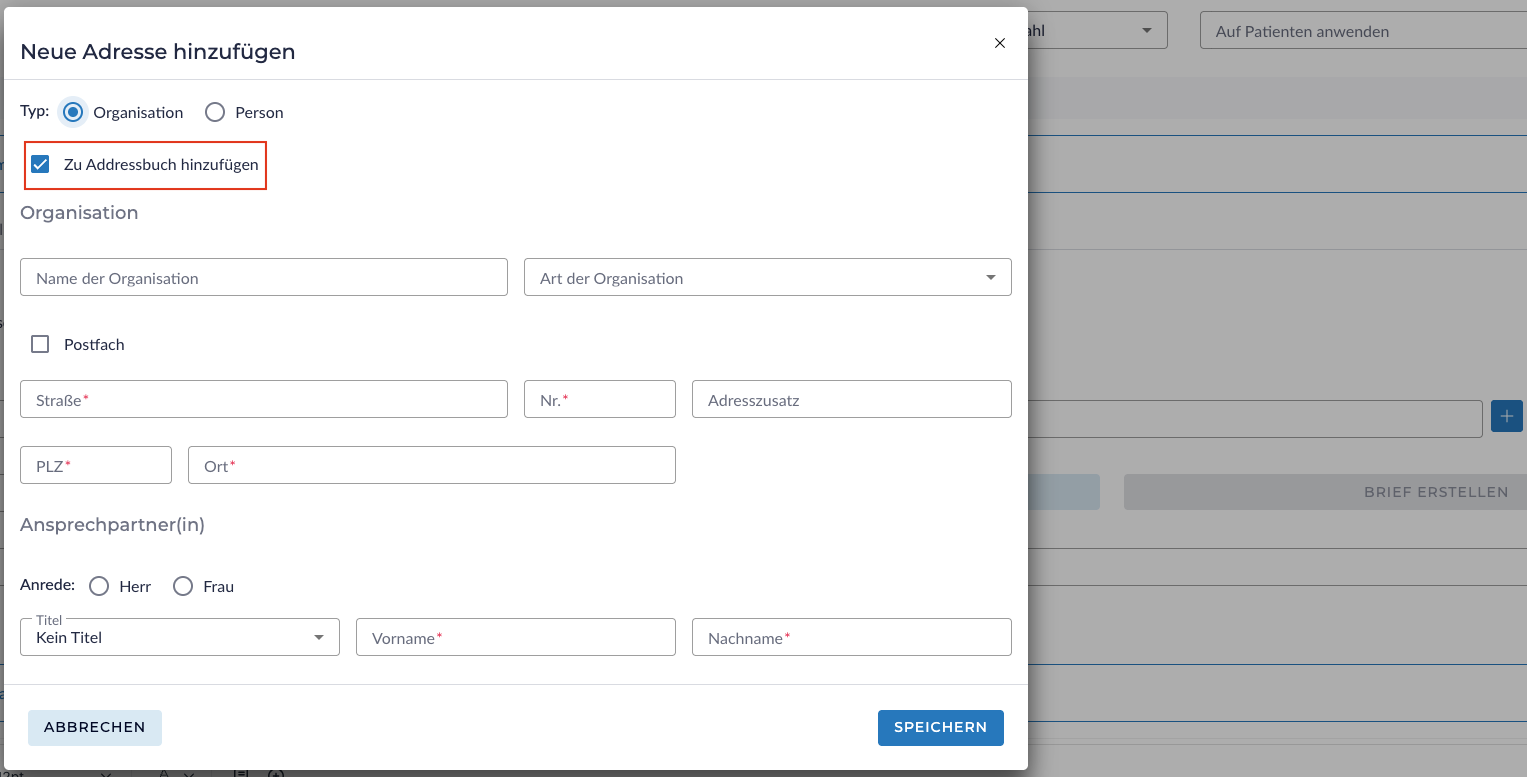Enable the Postfach checkbox
1527x777 pixels.
pyautogui.click(x=40, y=344)
